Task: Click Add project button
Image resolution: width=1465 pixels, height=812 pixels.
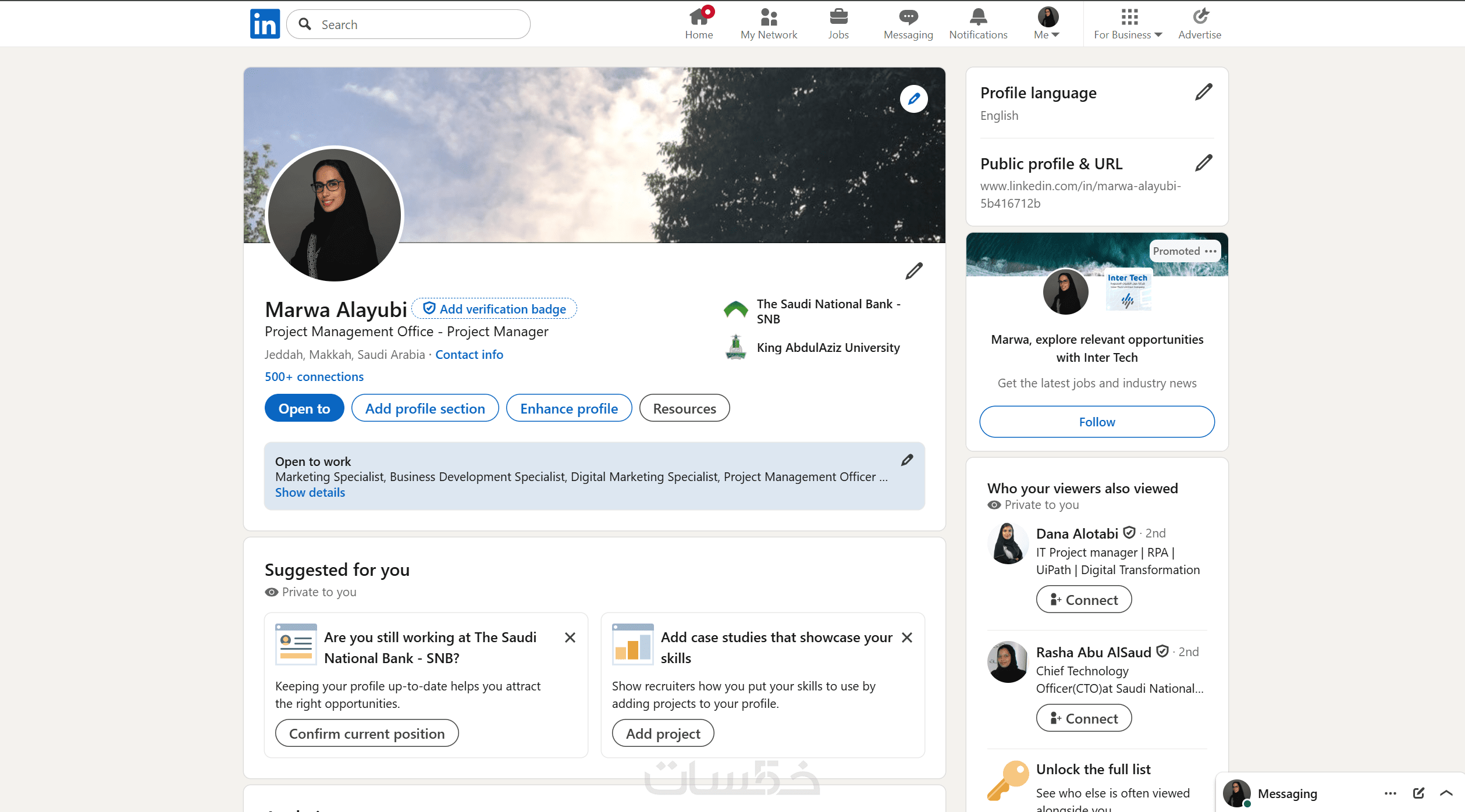Action: [x=663, y=733]
